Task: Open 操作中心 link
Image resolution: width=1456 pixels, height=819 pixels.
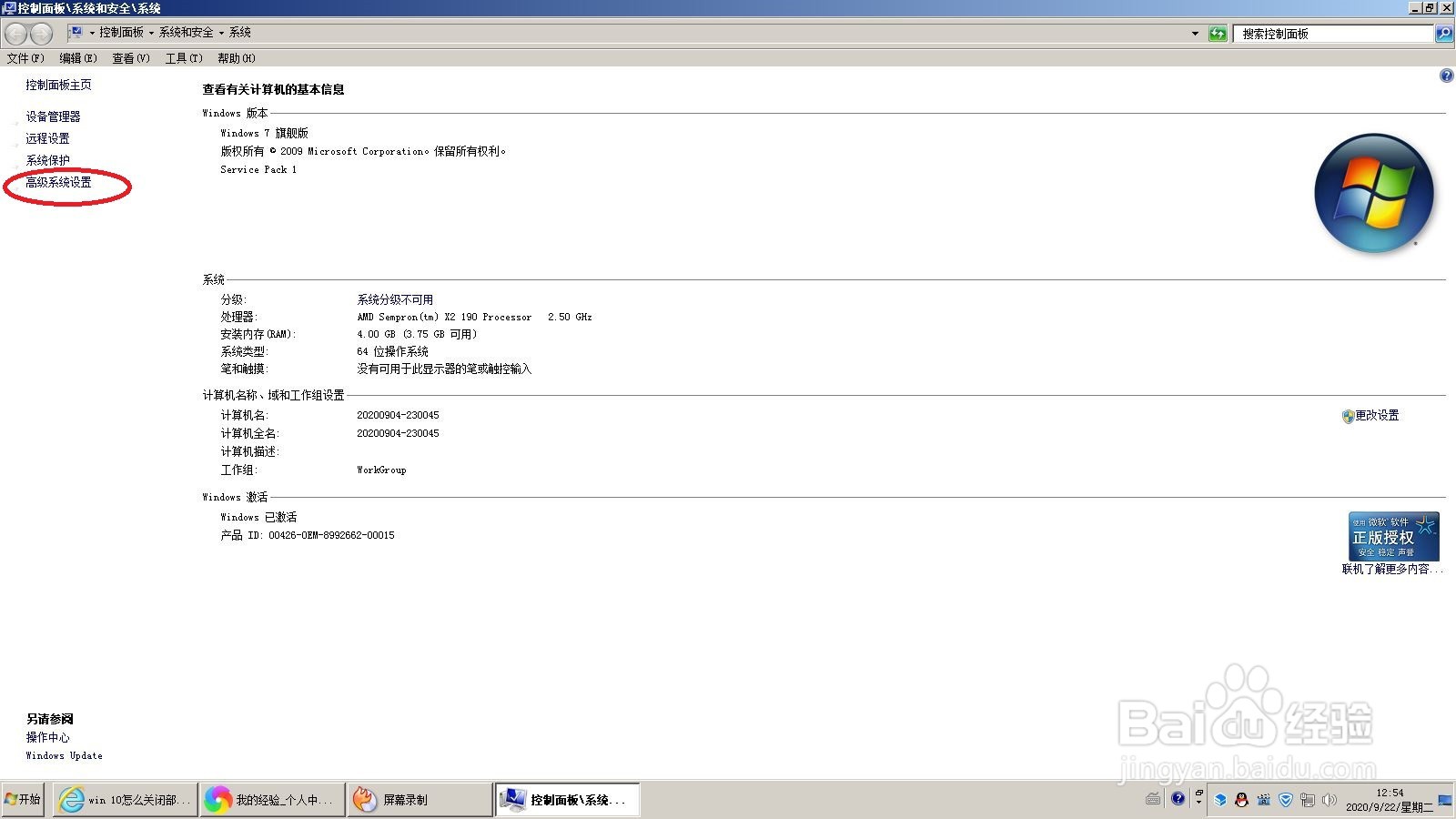Action: click(x=47, y=737)
